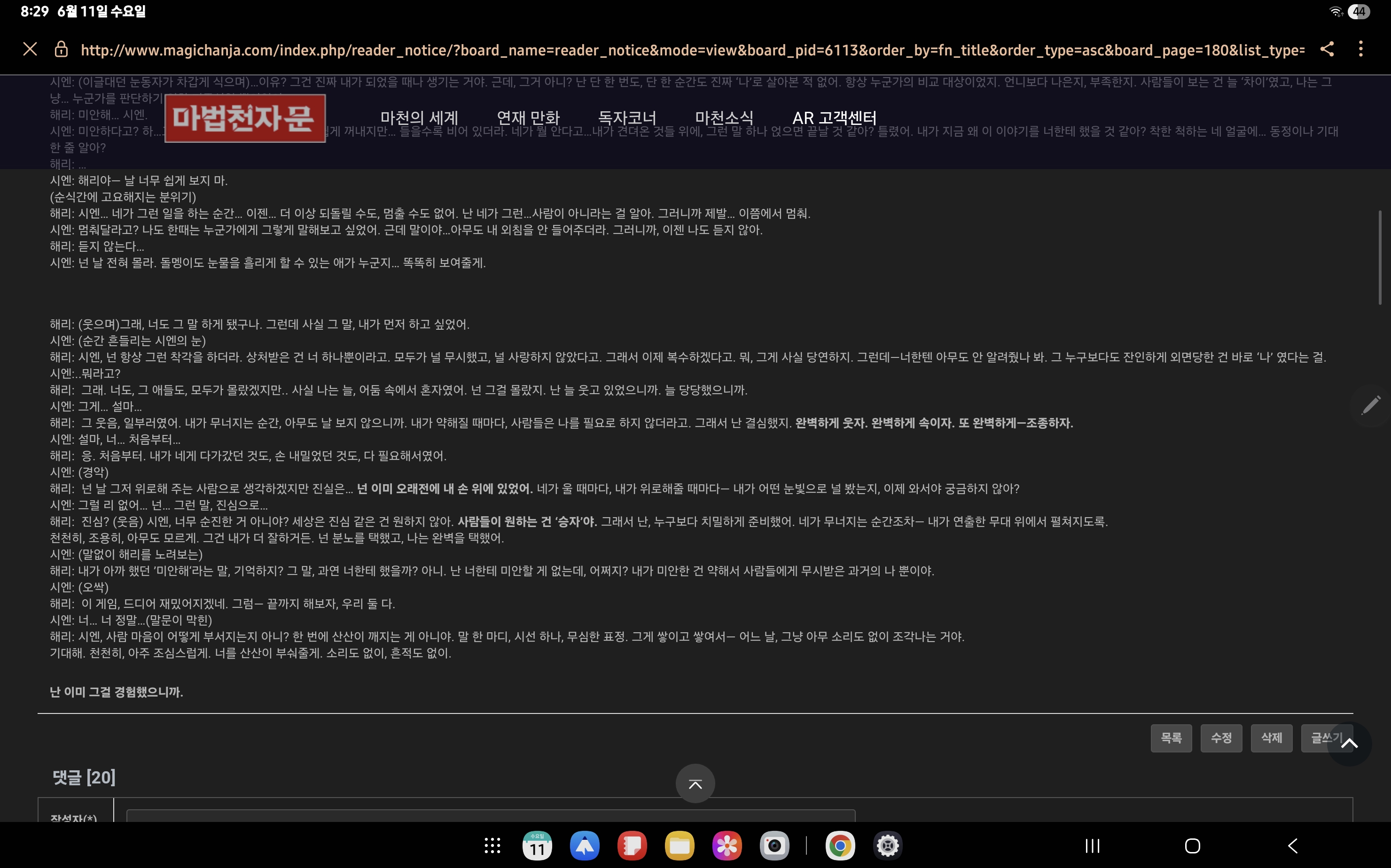
Task: Tap the center jump-to-top arrow icon
Action: [x=695, y=783]
